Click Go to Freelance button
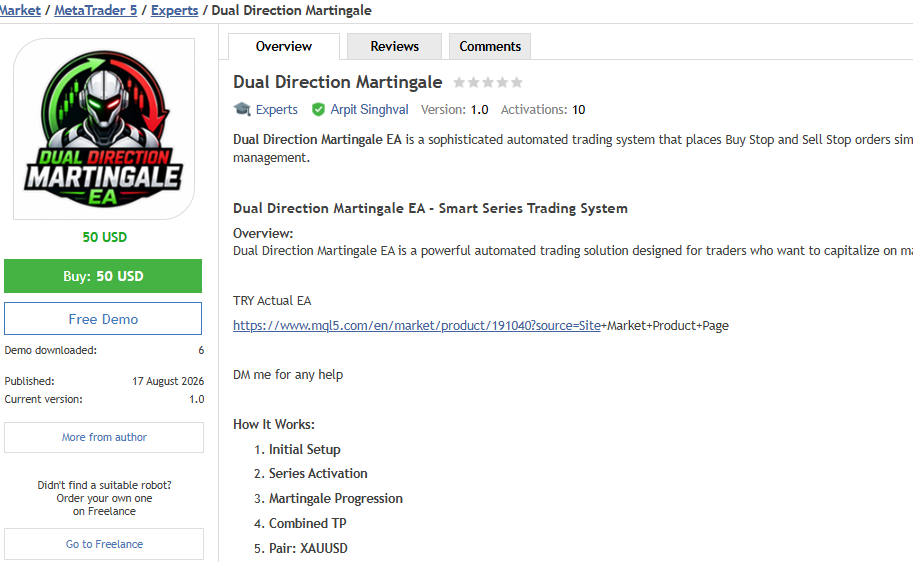 pyautogui.click(x=104, y=544)
